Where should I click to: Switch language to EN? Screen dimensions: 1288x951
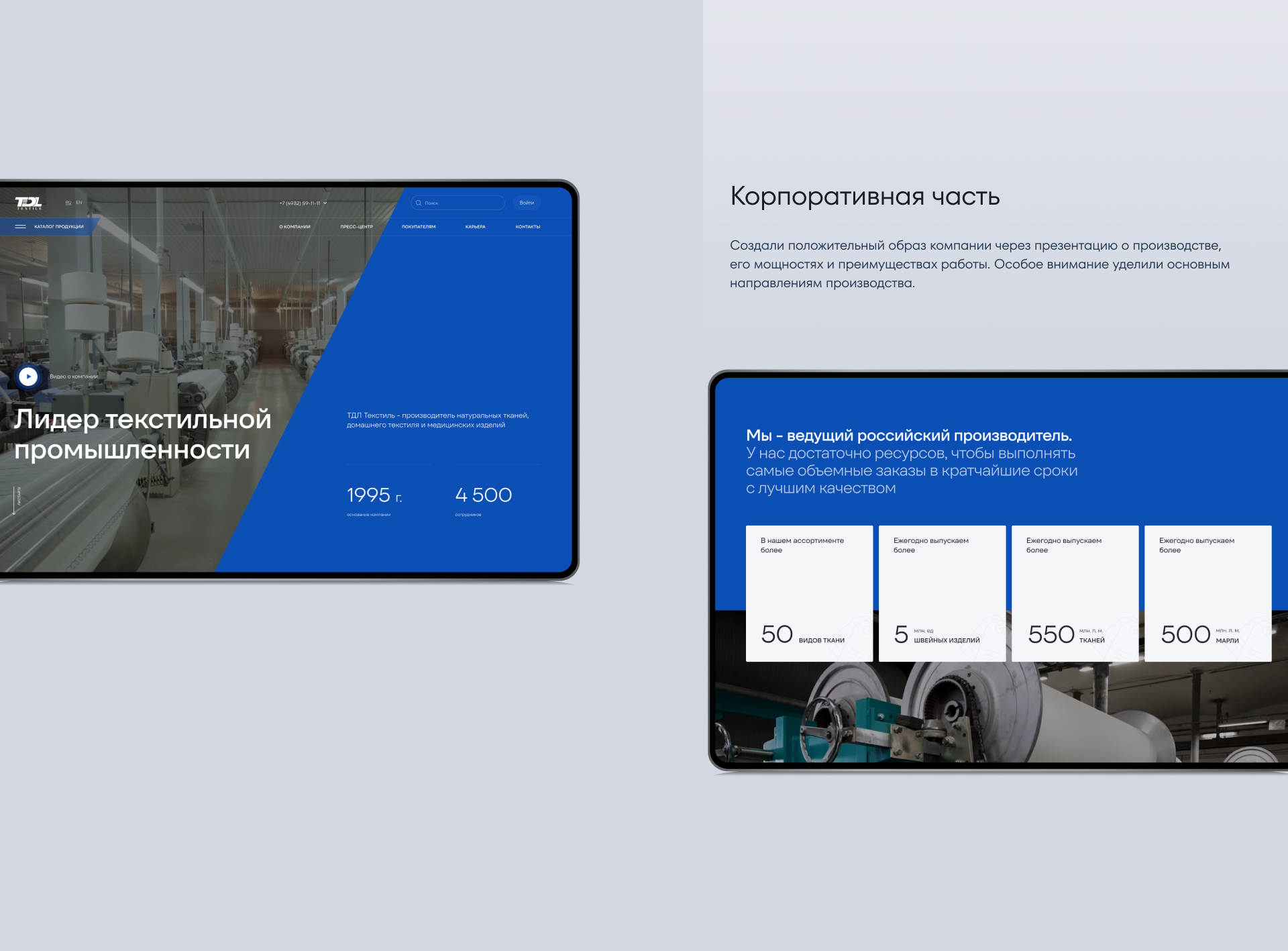point(79,203)
